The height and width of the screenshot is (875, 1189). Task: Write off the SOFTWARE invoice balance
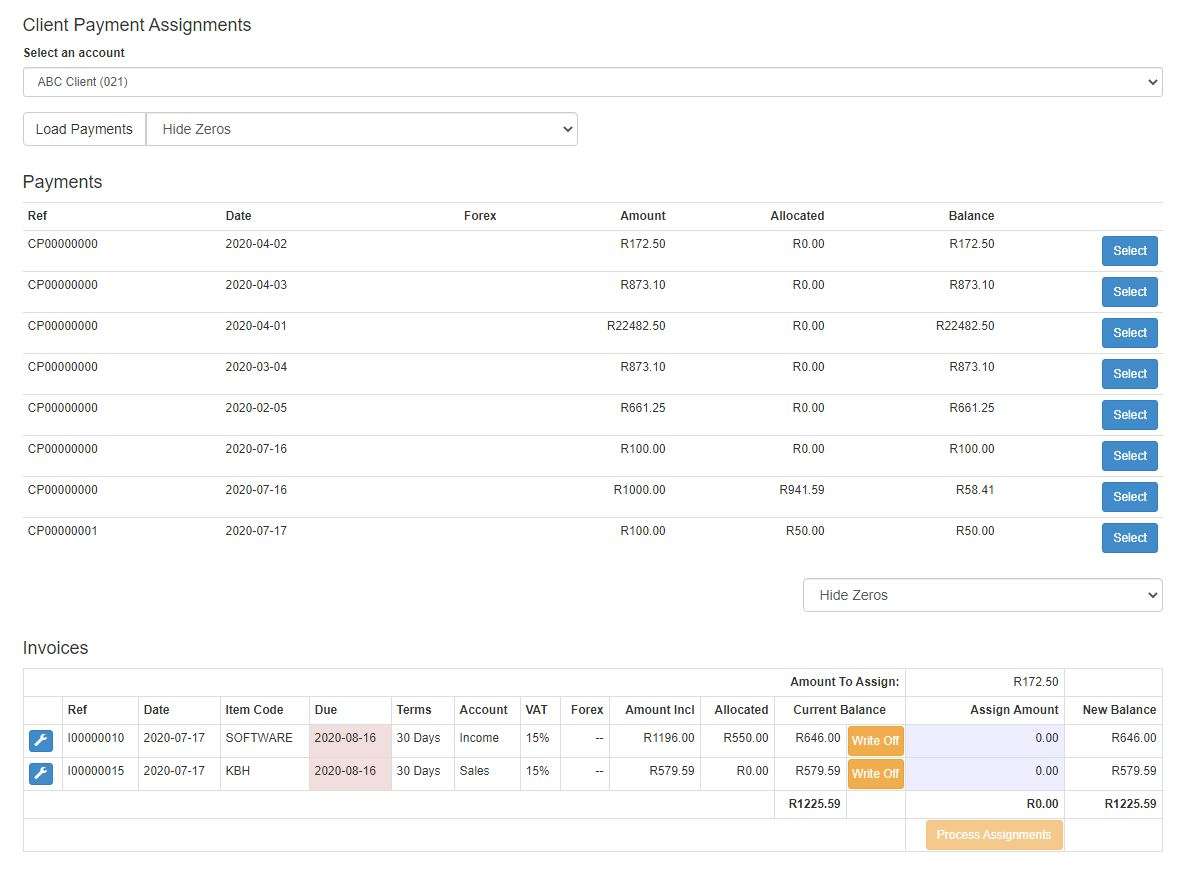[x=875, y=741]
